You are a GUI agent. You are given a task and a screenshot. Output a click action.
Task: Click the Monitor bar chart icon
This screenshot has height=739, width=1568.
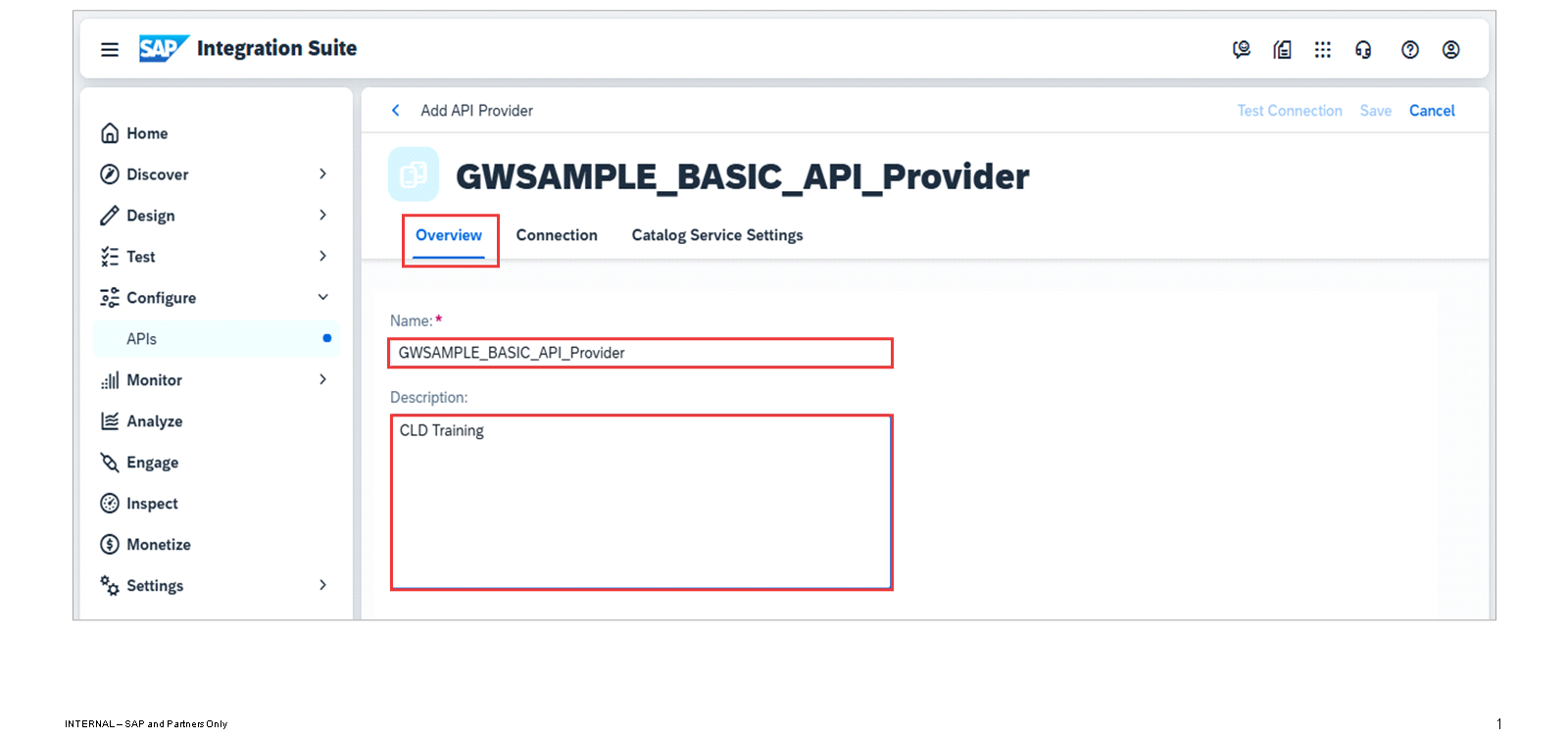[x=110, y=380]
